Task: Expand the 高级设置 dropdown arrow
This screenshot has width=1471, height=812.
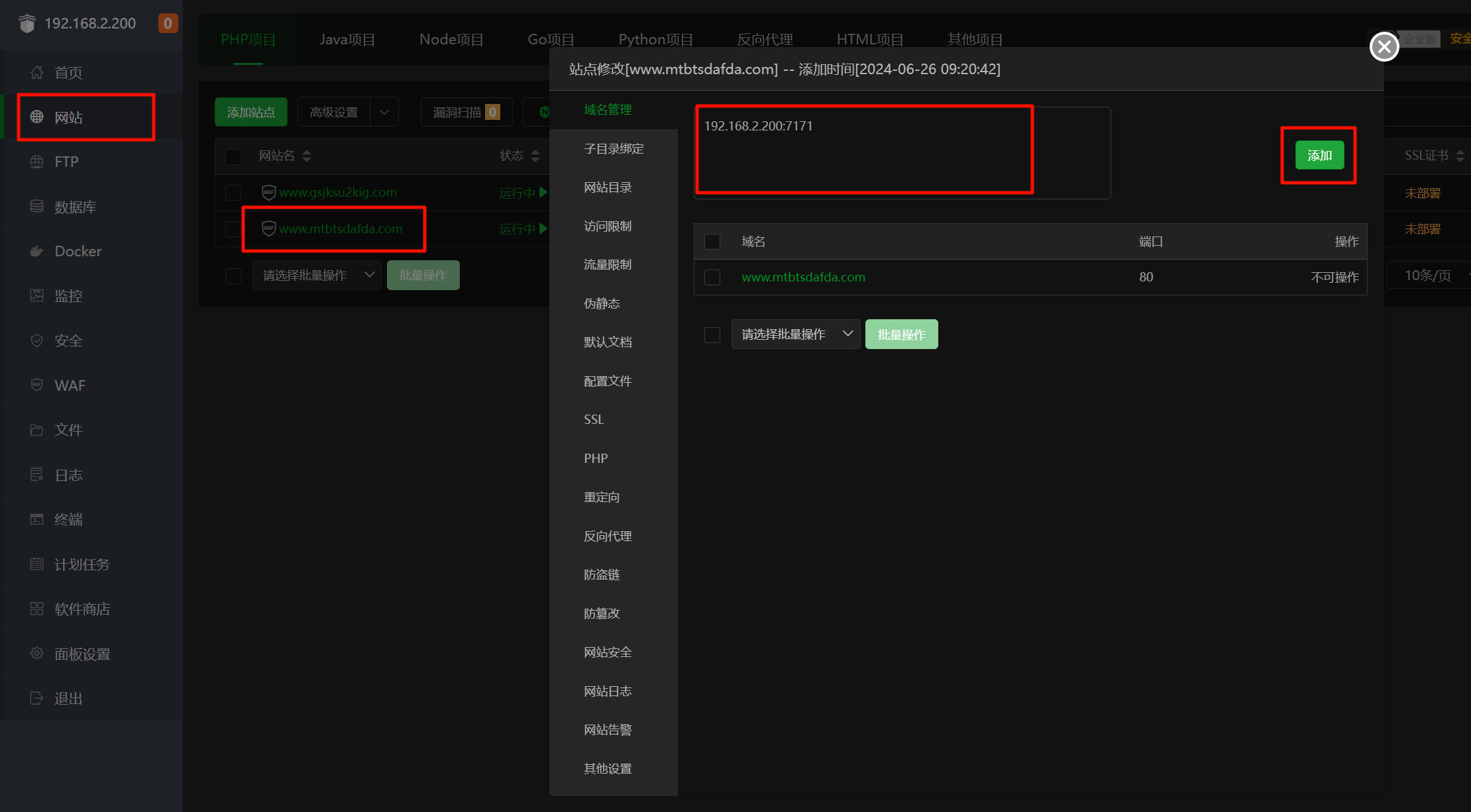Action: point(384,112)
